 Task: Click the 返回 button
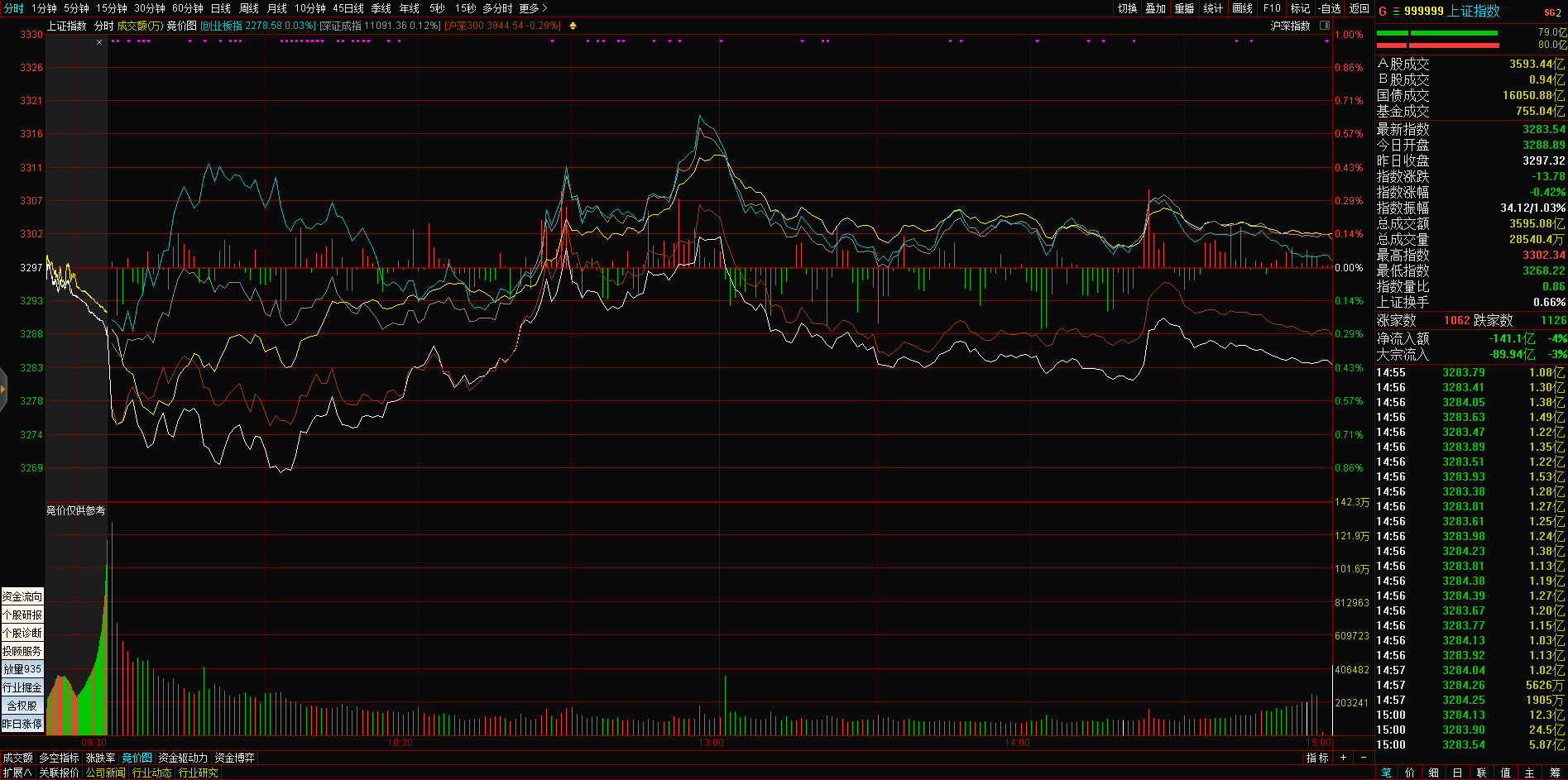coord(1359,8)
